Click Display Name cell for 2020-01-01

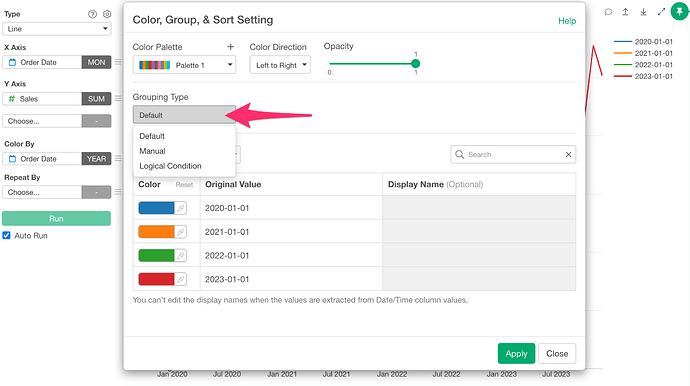[479, 208]
